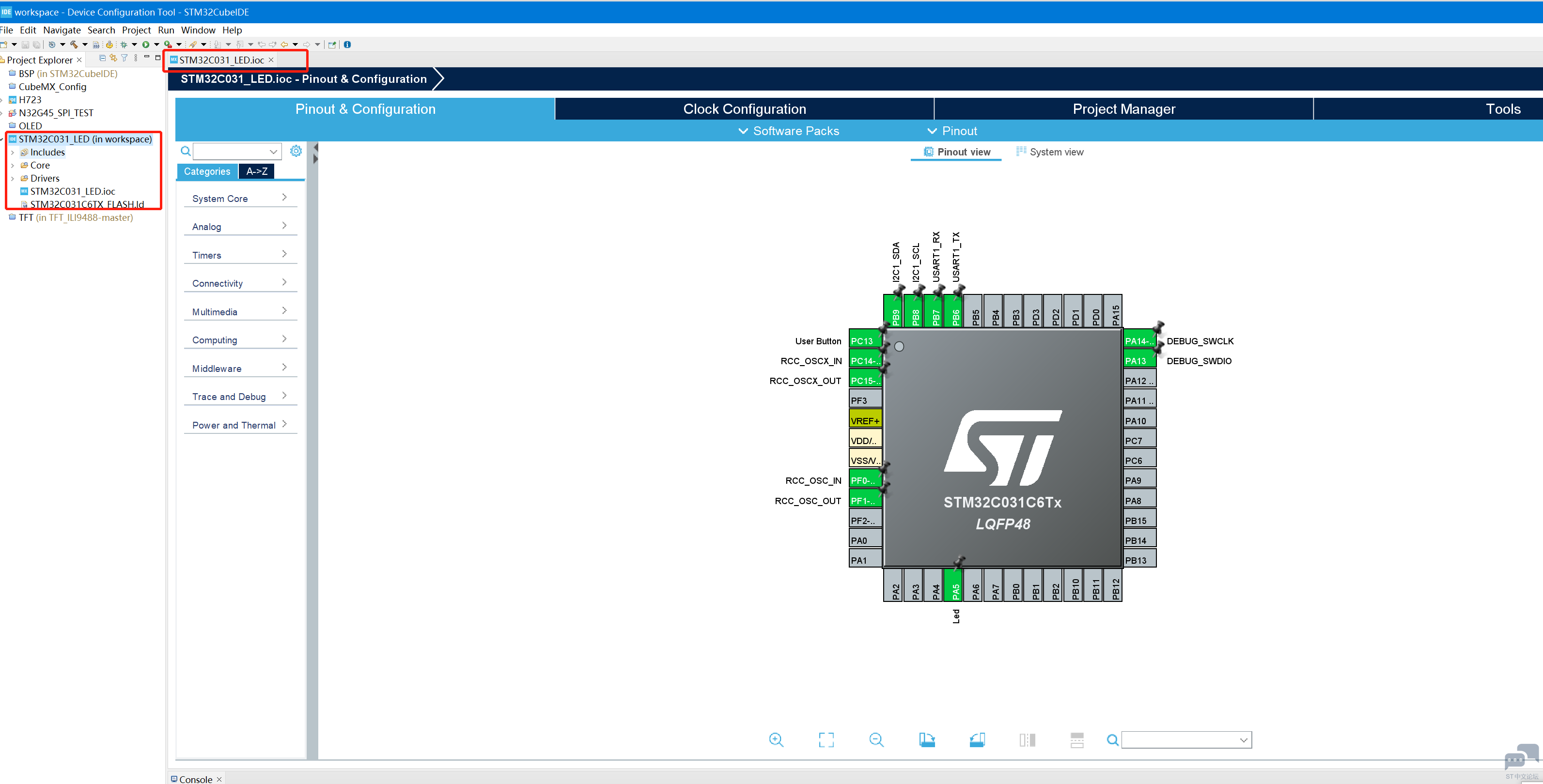Click the filter funnel icon in Project Explorer
The image size is (1543, 784).
125,58
